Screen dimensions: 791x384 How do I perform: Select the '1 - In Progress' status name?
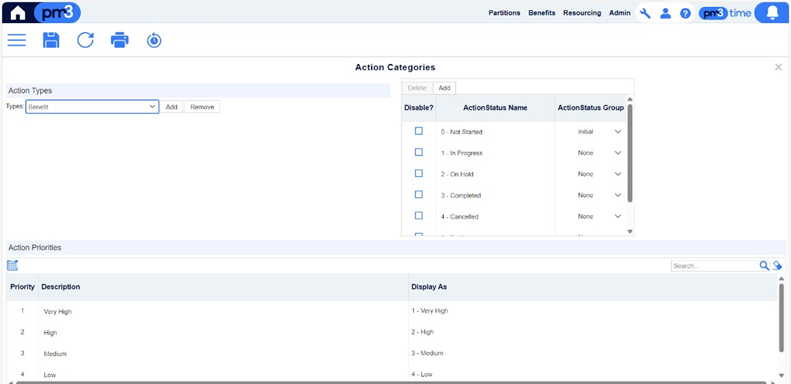tap(462, 153)
